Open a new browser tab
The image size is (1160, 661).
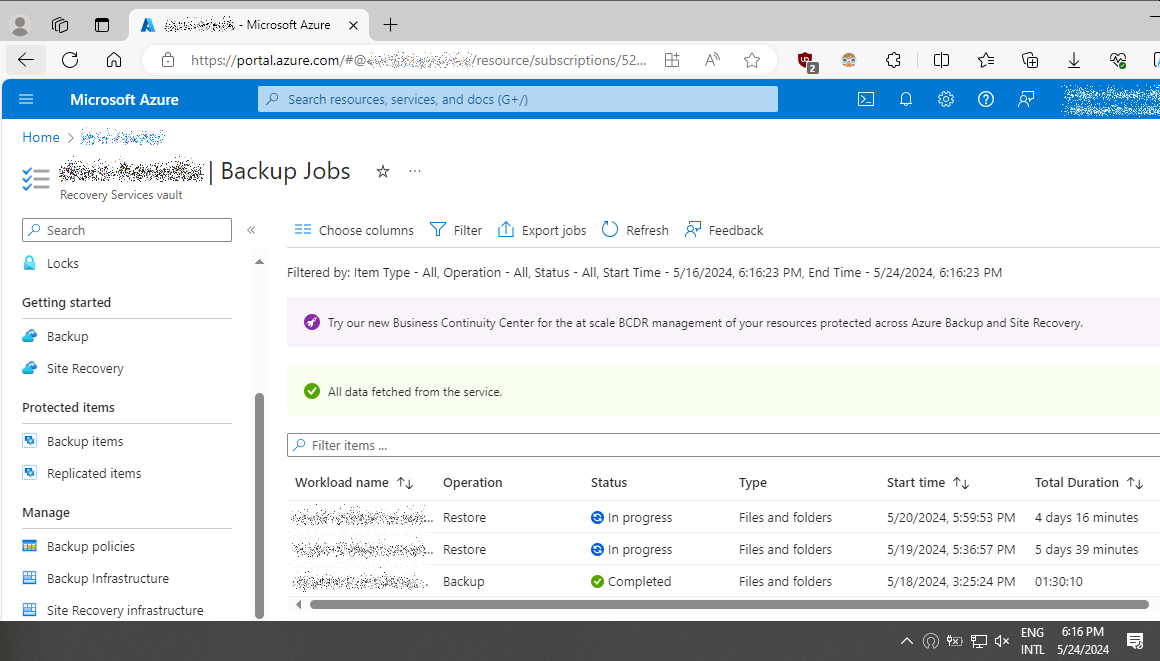(391, 25)
